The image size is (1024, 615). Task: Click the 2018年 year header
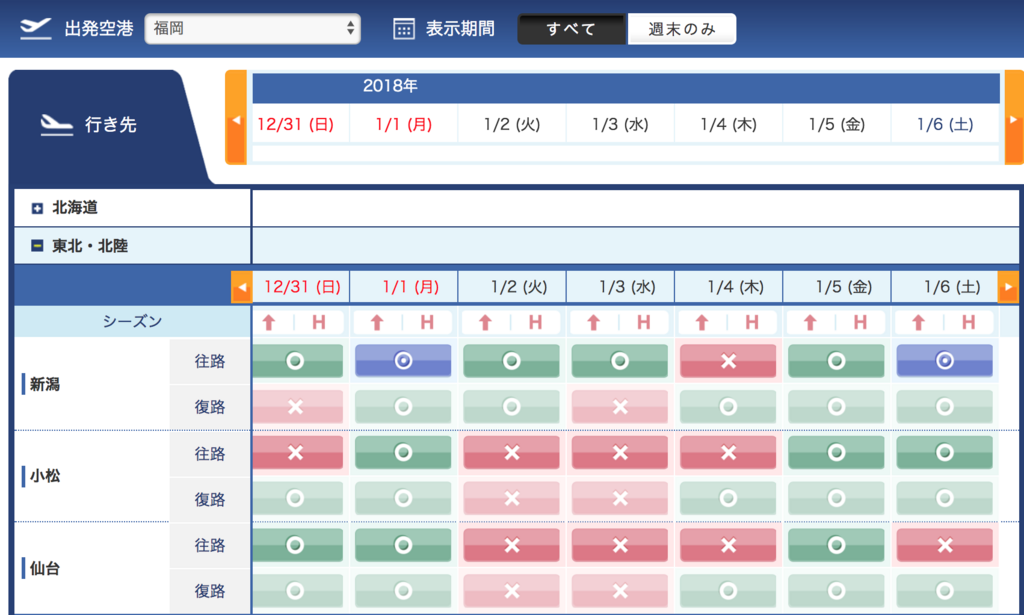pos(390,86)
